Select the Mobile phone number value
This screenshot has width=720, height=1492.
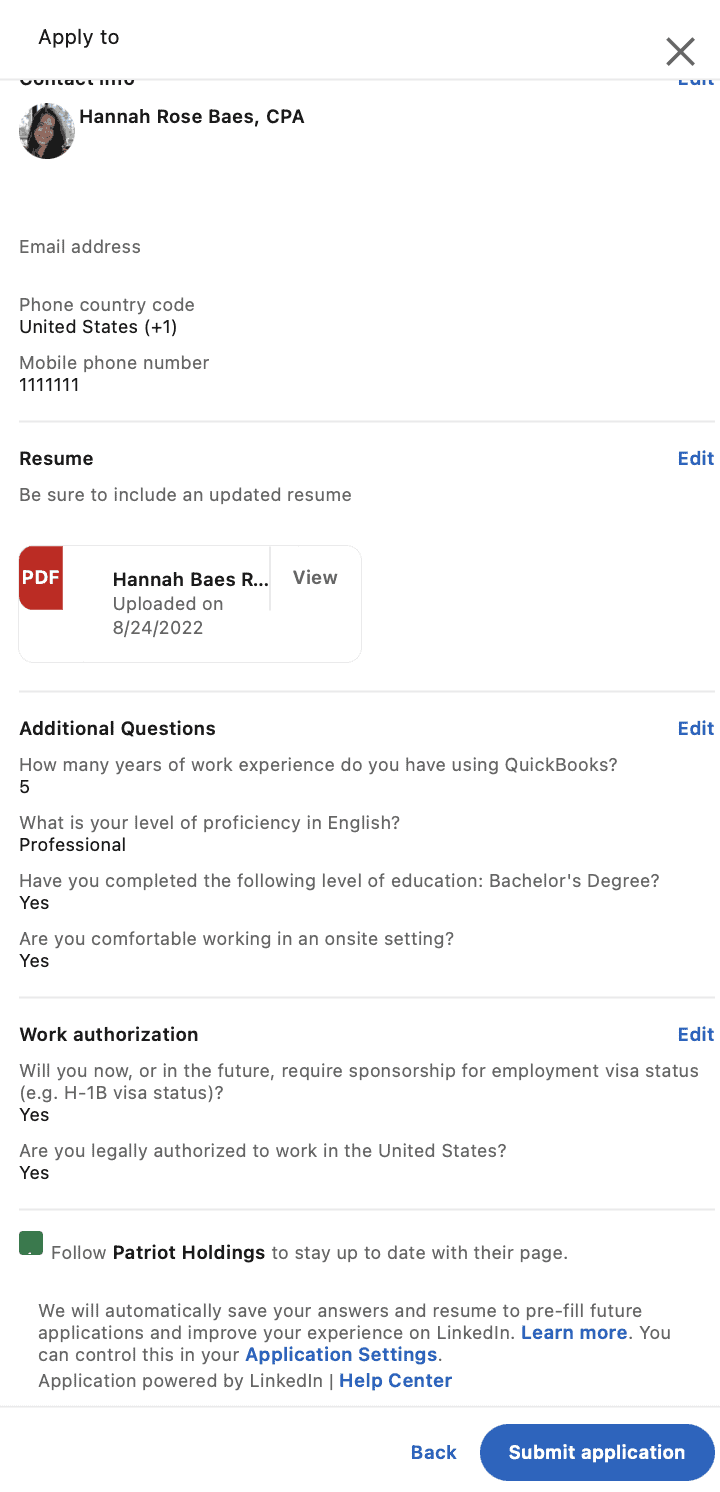pos(48,384)
